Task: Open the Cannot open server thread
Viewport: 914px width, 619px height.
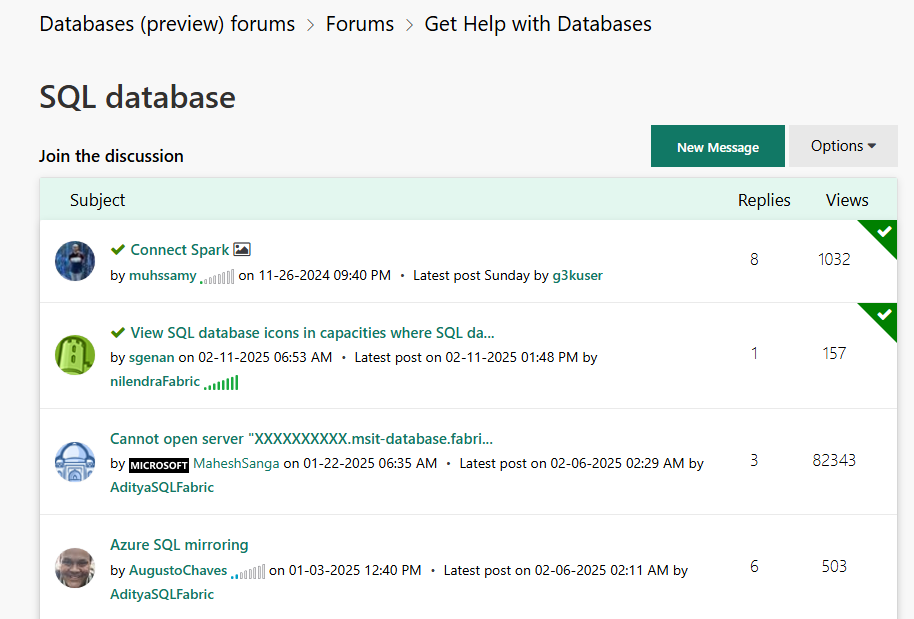Action: click(x=301, y=439)
